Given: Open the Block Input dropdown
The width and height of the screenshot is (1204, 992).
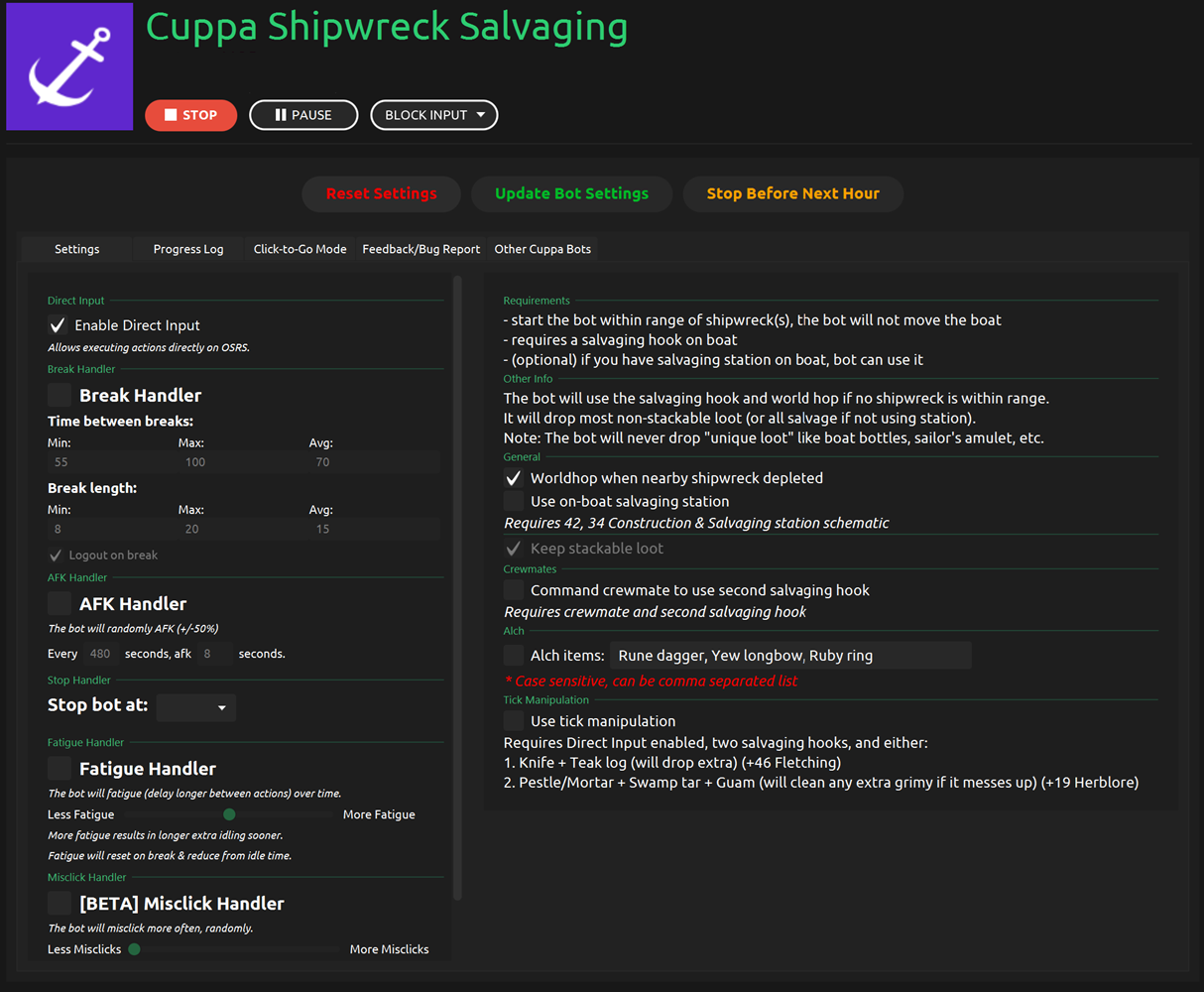Looking at the screenshot, I should (434, 115).
